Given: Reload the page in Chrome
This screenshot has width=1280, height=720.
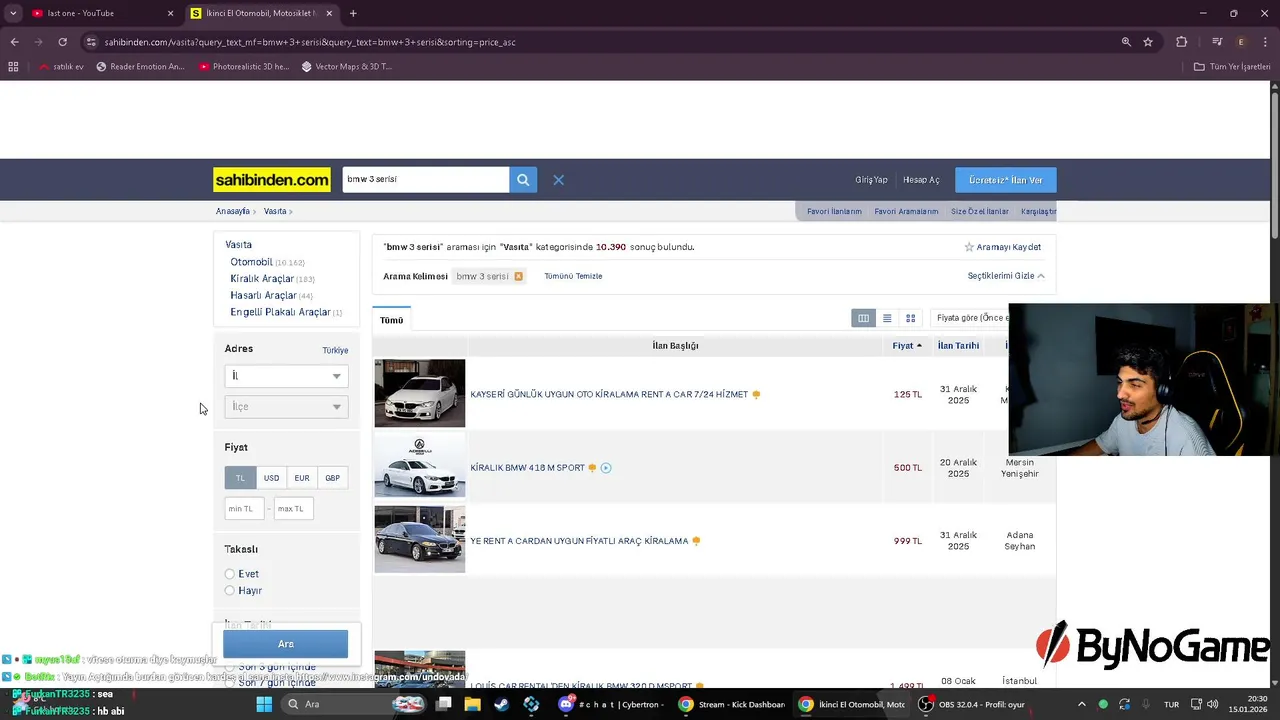Looking at the screenshot, I should [x=62, y=42].
